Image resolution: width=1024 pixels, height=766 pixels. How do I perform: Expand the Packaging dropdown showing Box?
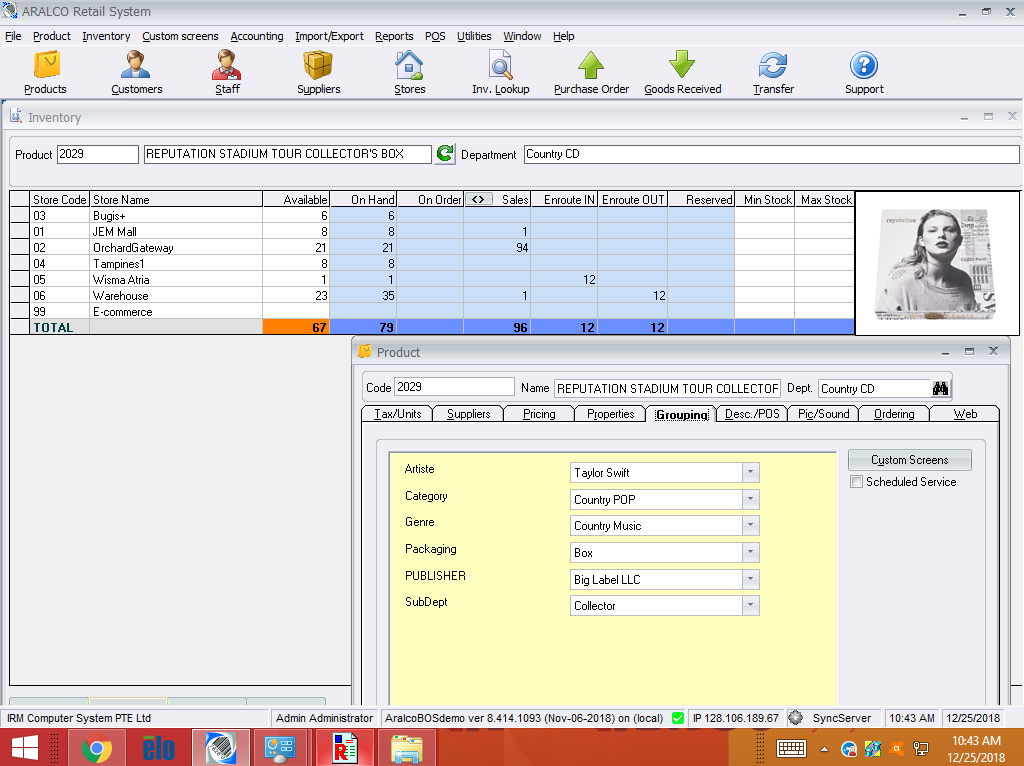tap(752, 552)
